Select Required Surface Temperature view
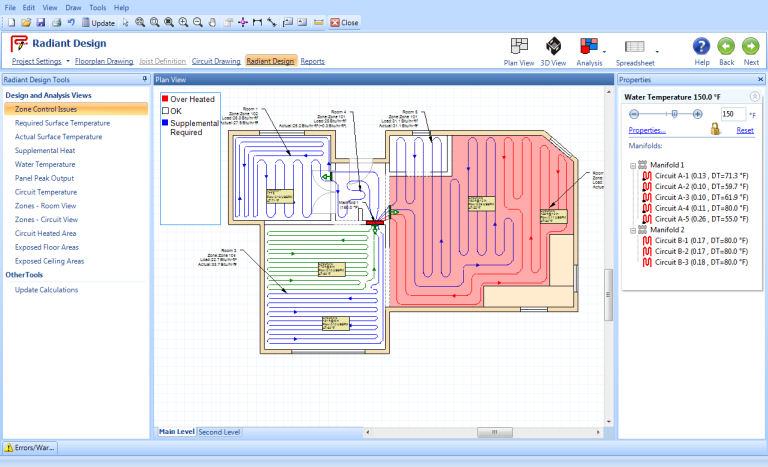Screen dimensions: 768x467 click(62, 123)
